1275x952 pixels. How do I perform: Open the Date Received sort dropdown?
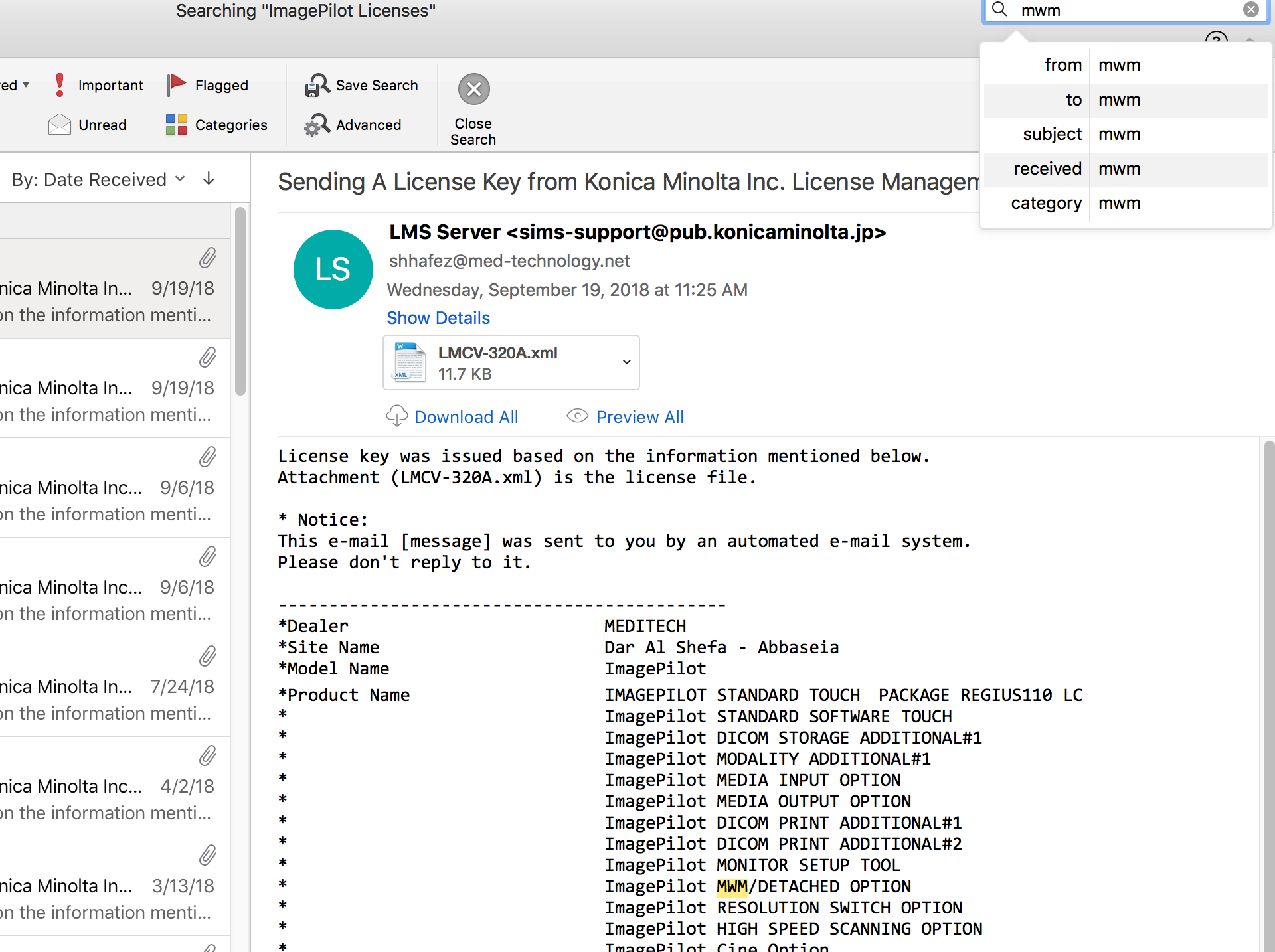98,179
